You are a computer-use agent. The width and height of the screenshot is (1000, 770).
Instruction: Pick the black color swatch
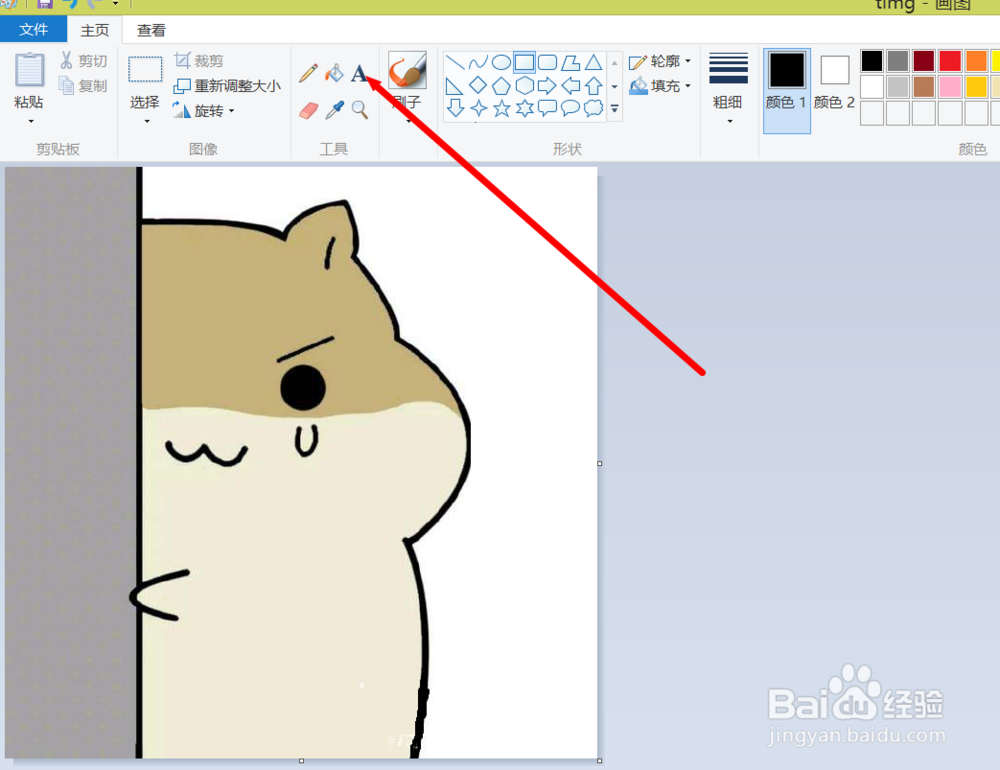click(872, 61)
